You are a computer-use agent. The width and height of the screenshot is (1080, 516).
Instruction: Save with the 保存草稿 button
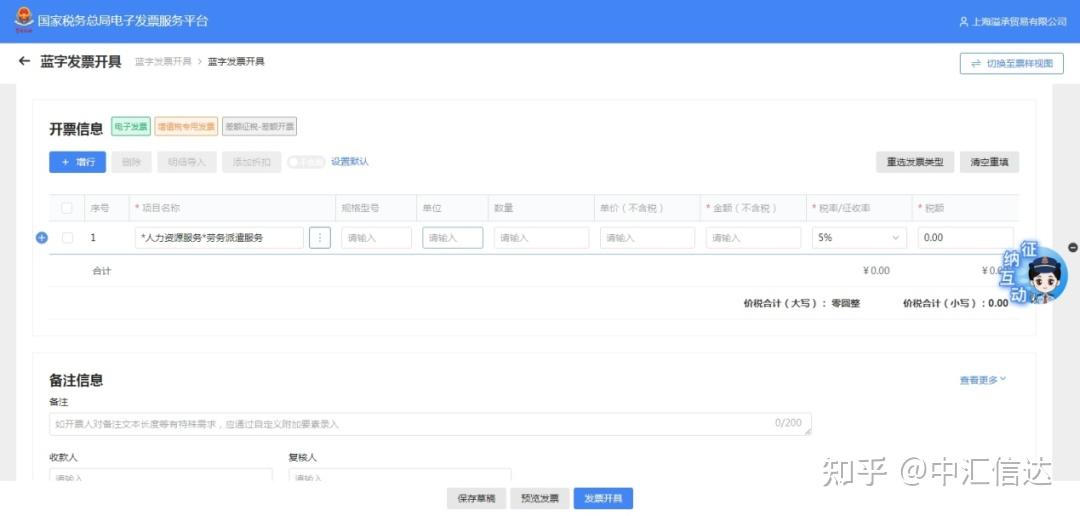476,499
